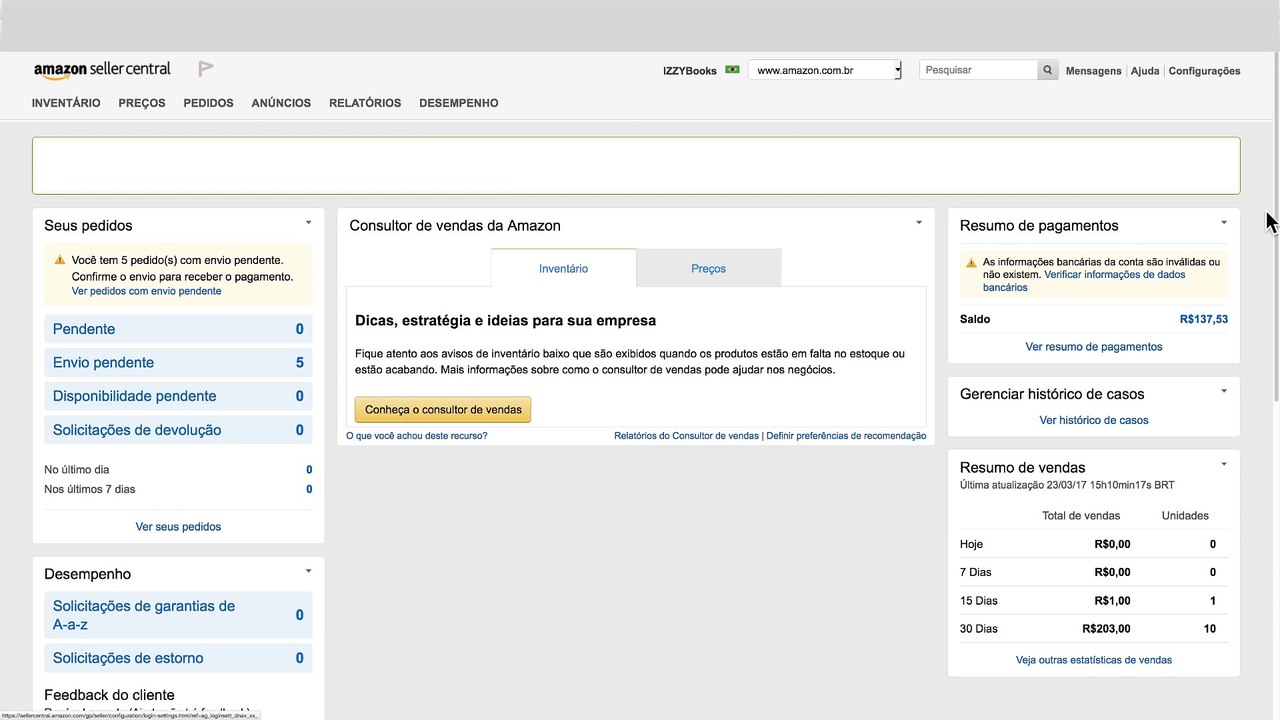The height and width of the screenshot is (720, 1280).
Task: Click Veja outras estatísticas de vendas link
Action: point(1094,660)
